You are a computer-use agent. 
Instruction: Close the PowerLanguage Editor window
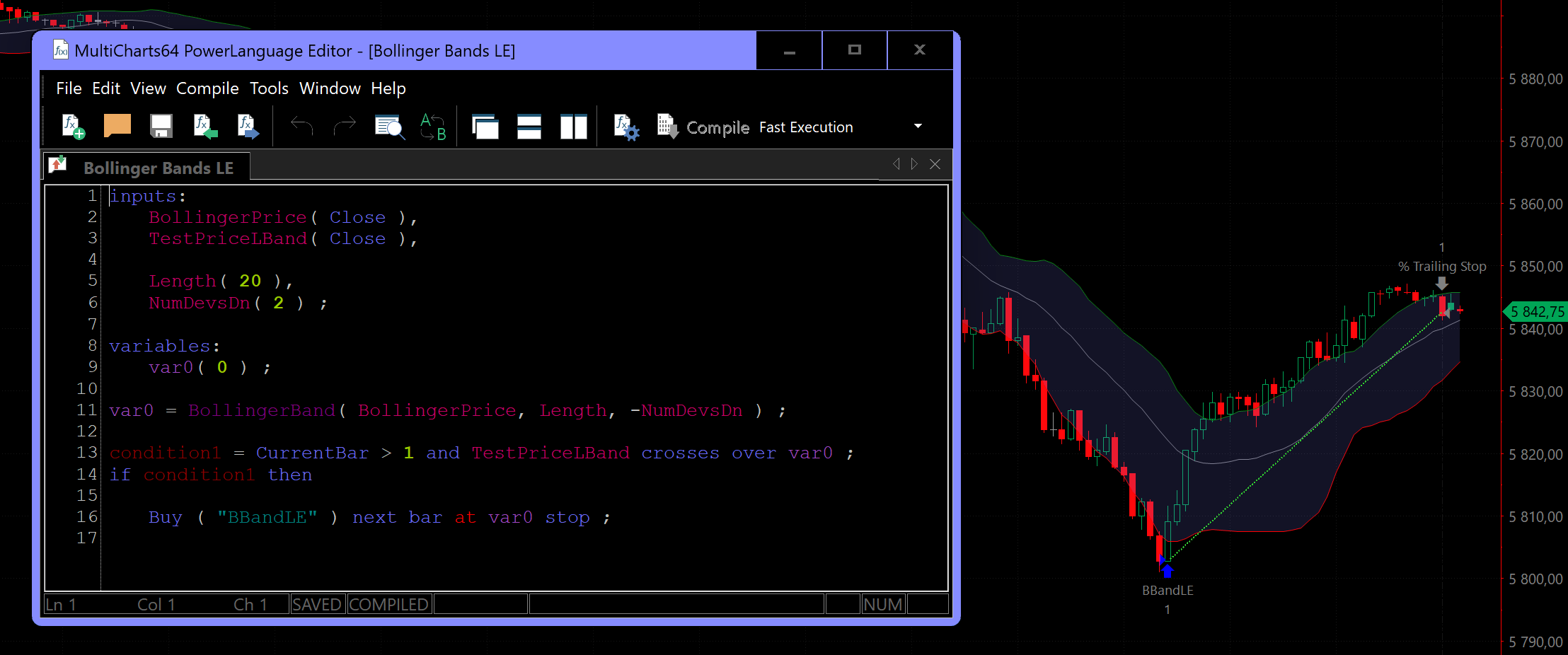click(920, 50)
